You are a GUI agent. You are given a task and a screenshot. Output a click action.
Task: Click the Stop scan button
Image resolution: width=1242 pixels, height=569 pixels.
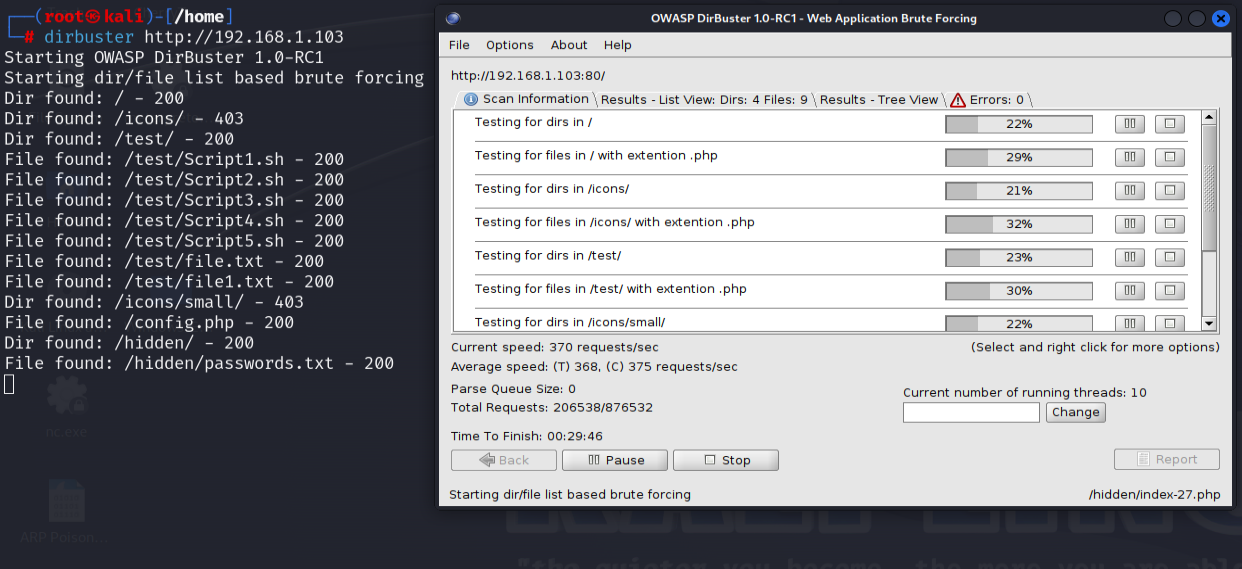[x=726, y=460]
